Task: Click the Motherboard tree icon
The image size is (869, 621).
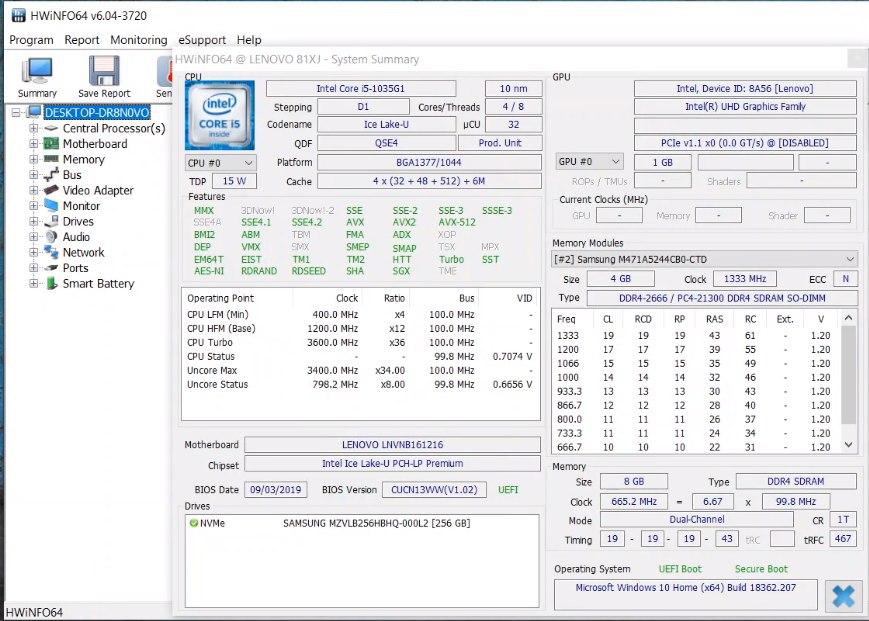Action: click(x=51, y=143)
